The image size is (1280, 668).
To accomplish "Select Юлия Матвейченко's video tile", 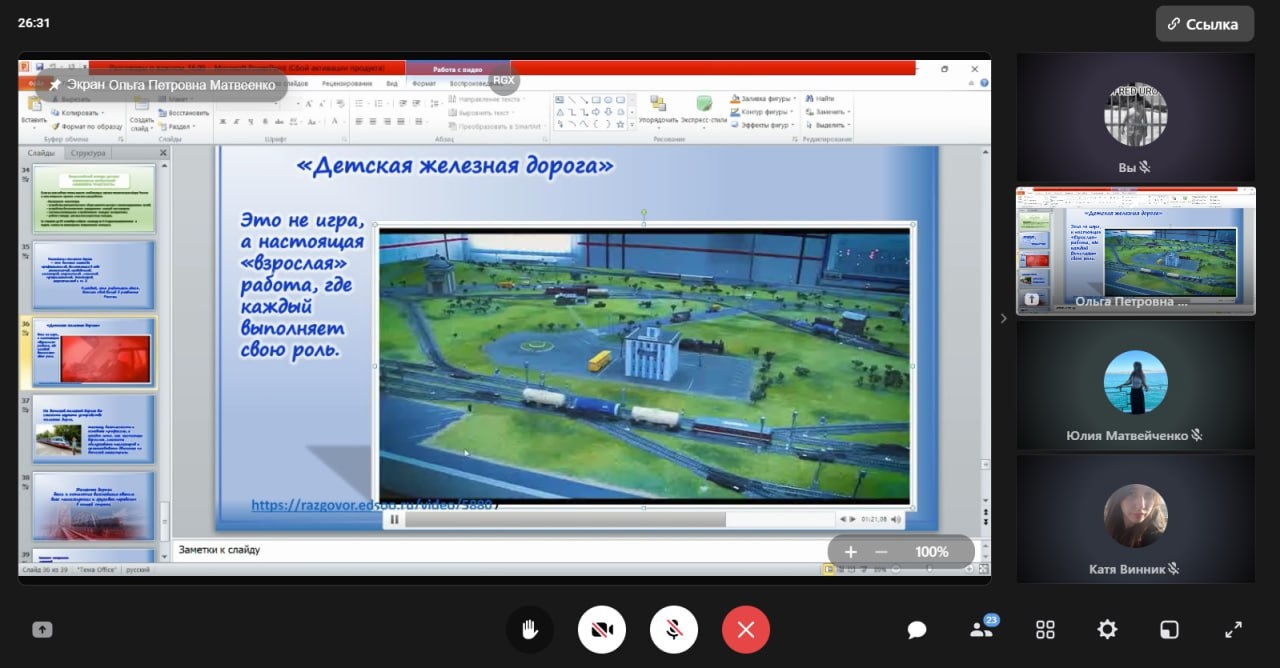I will click(x=1136, y=385).
